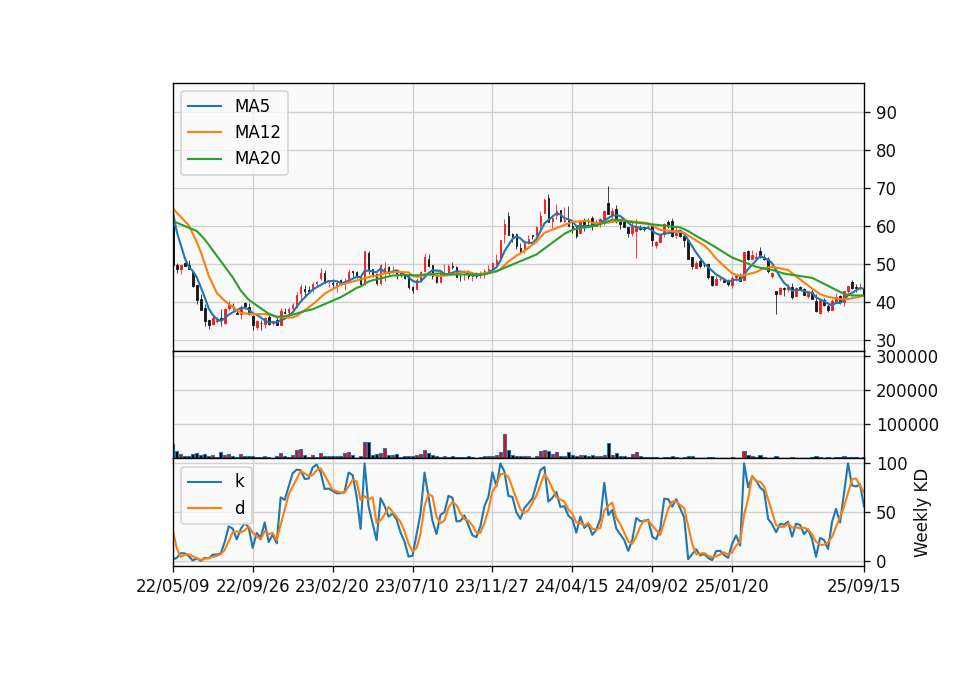This screenshot has width=960, height=690.
Task: Click the 22/05/09 date label
Action: [x=173, y=586]
